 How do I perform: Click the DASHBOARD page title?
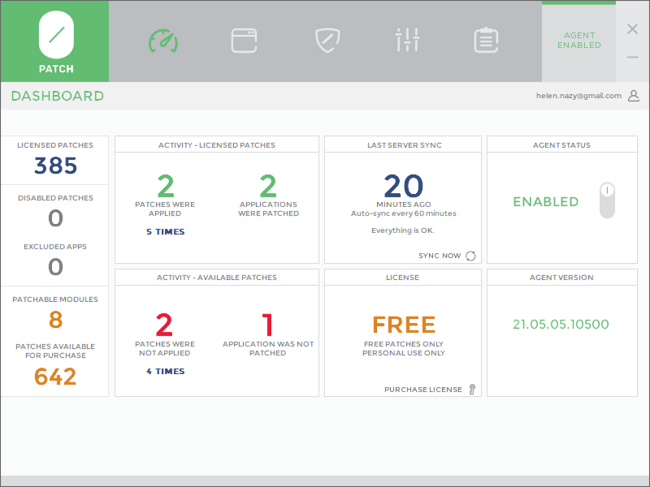tap(57, 96)
